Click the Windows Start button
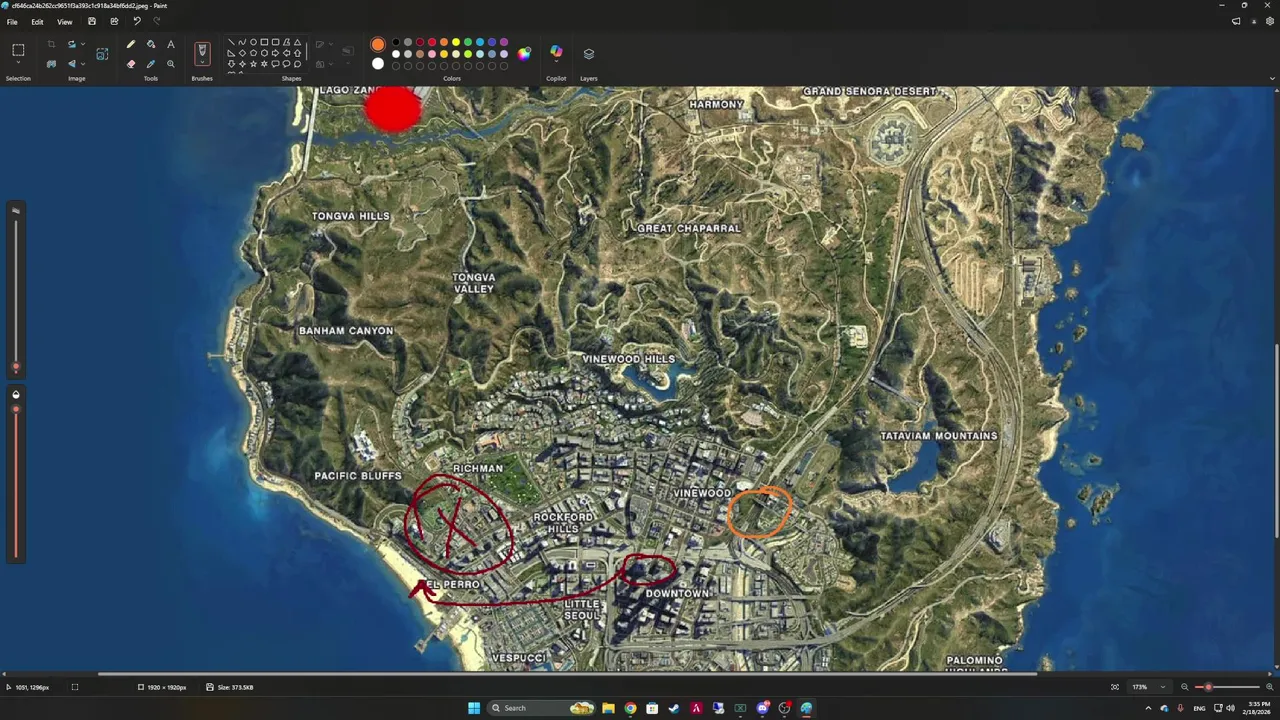Viewport: 1280px width, 720px height. click(x=474, y=708)
